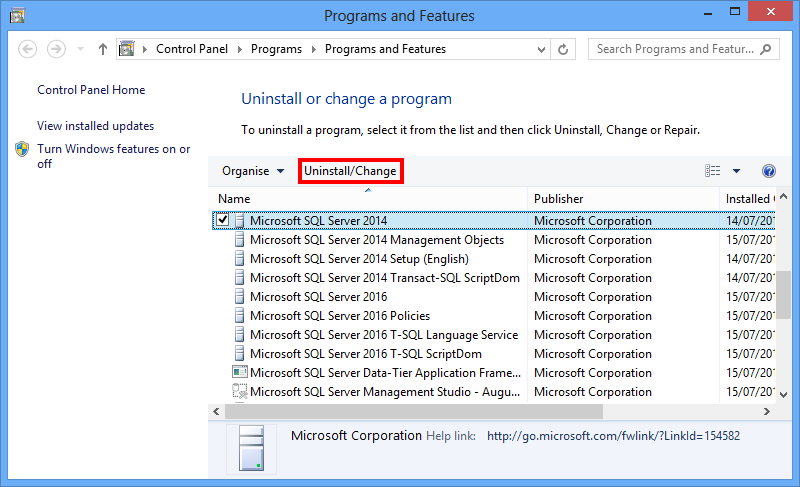Click the vertical scrollbar thumb
The width and height of the screenshot is (800, 487).
pyautogui.click(x=784, y=295)
